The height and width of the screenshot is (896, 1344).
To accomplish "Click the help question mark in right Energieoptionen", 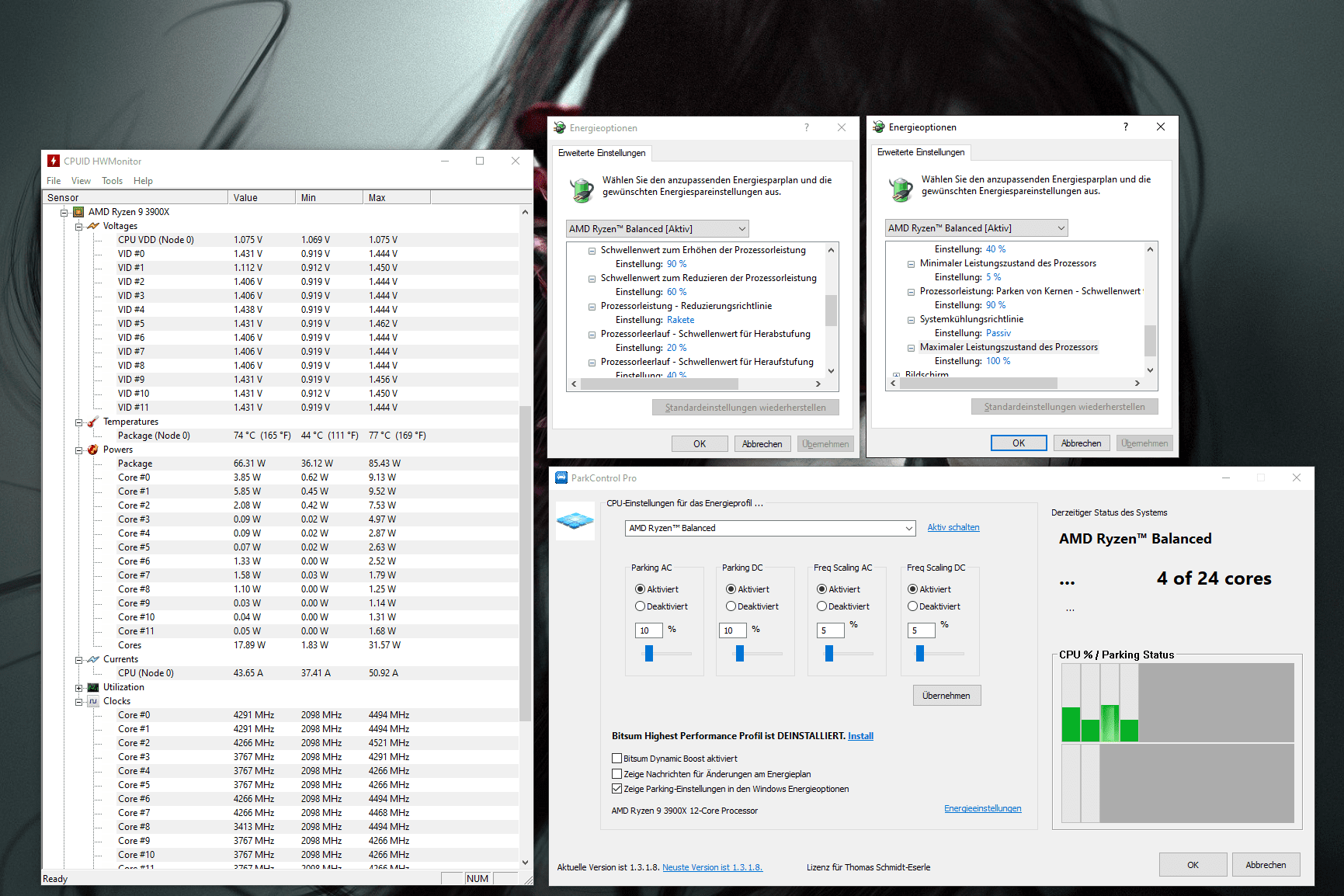I will click(x=1125, y=127).
